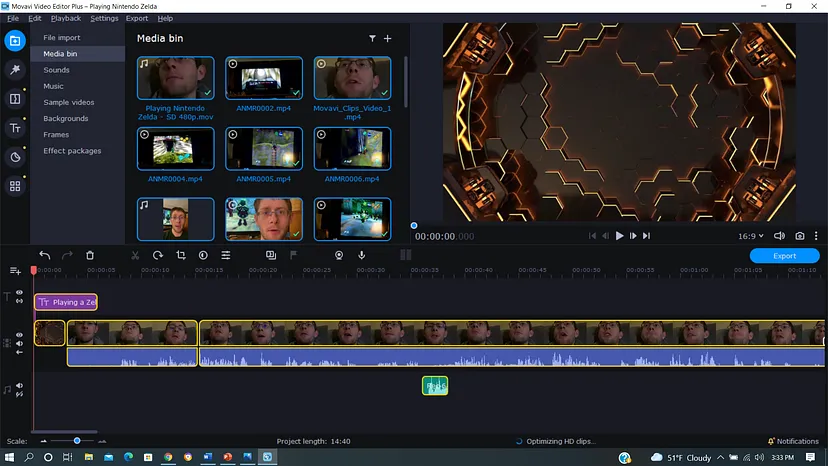Mute the music audio track
Image resolution: width=828 pixels, height=466 pixels.
pos(20,386)
